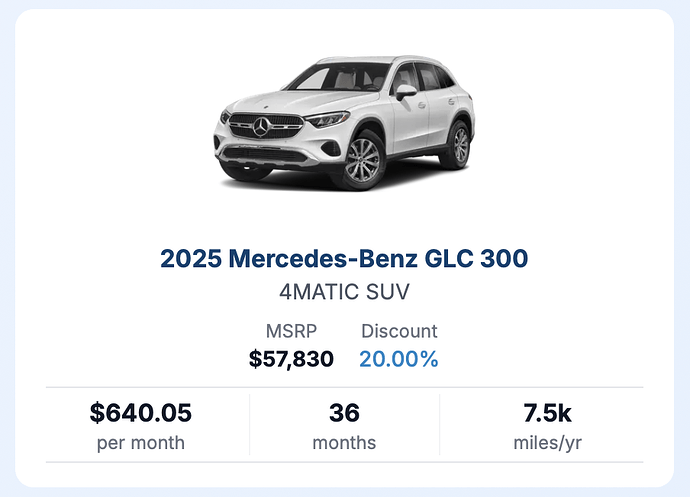Screen dimensions: 690x497
Task: Click the car's rear wheel
Action: pos(459,145)
